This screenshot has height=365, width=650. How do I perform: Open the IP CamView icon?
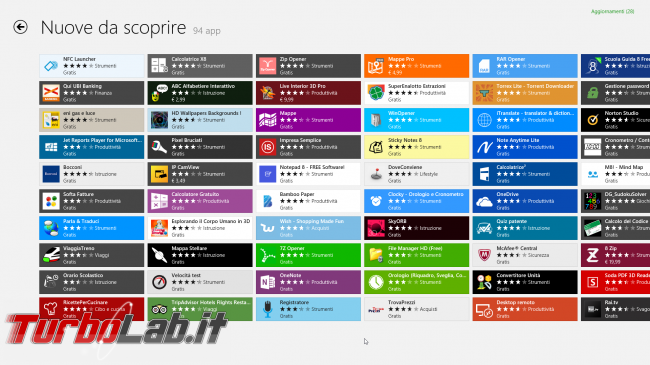pyautogui.click(x=159, y=174)
